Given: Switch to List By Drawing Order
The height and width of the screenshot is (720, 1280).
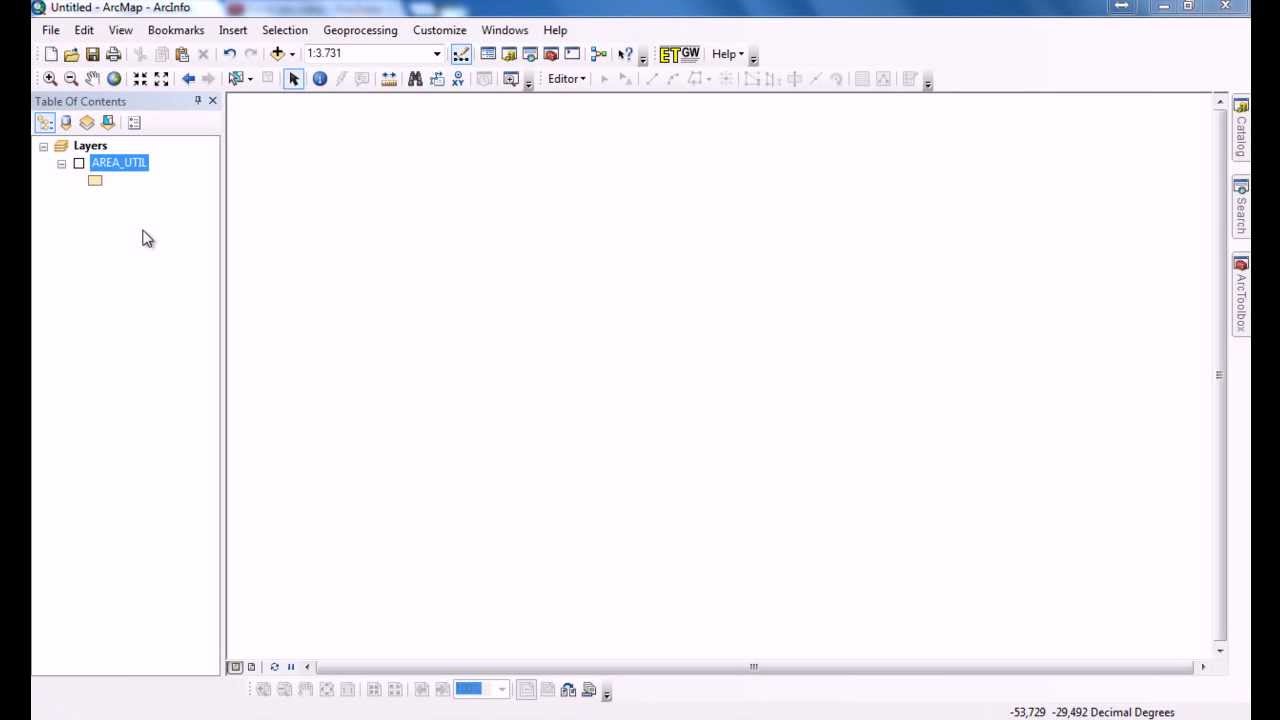Looking at the screenshot, I should point(45,122).
